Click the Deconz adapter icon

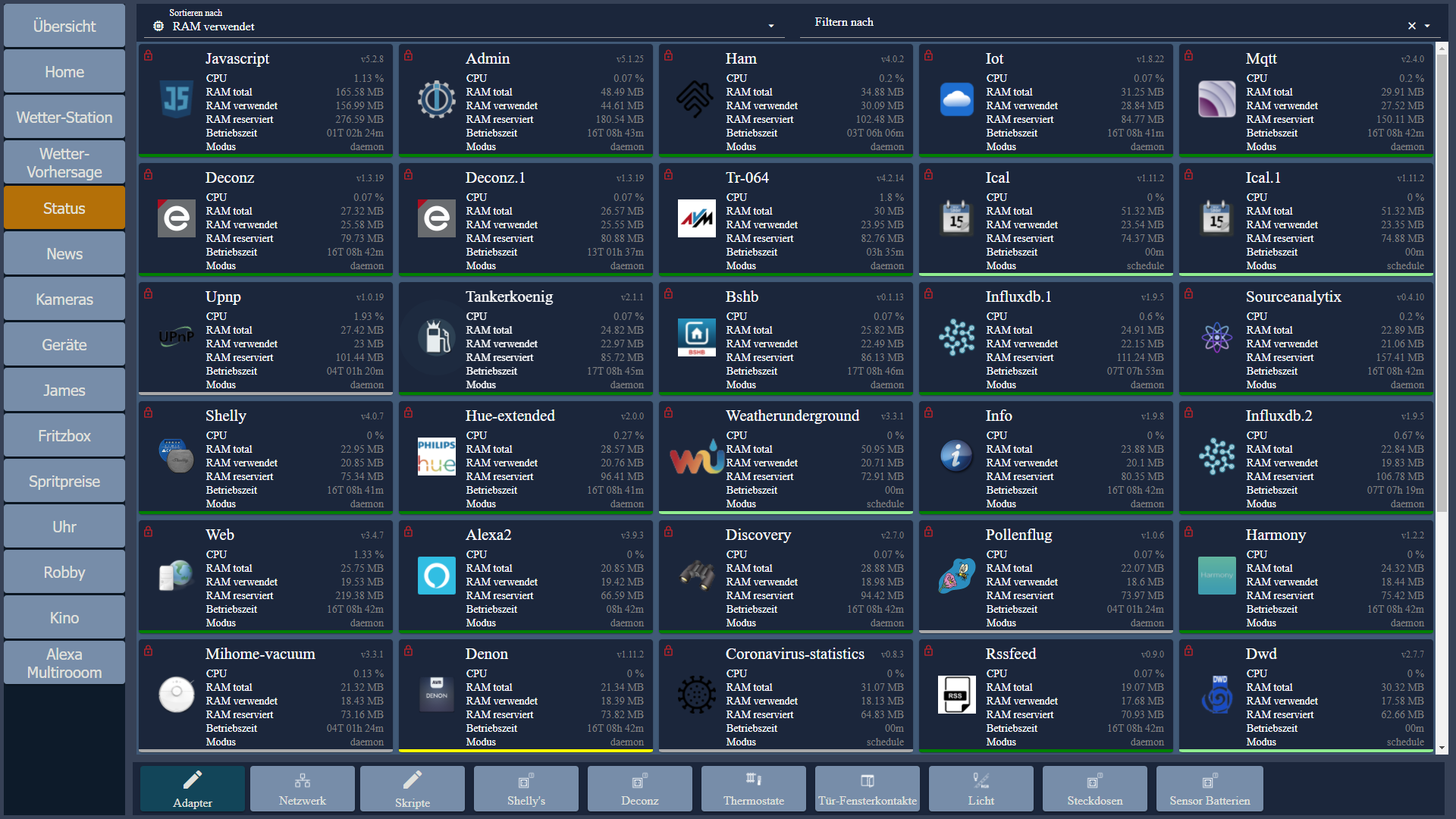coord(177,218)
